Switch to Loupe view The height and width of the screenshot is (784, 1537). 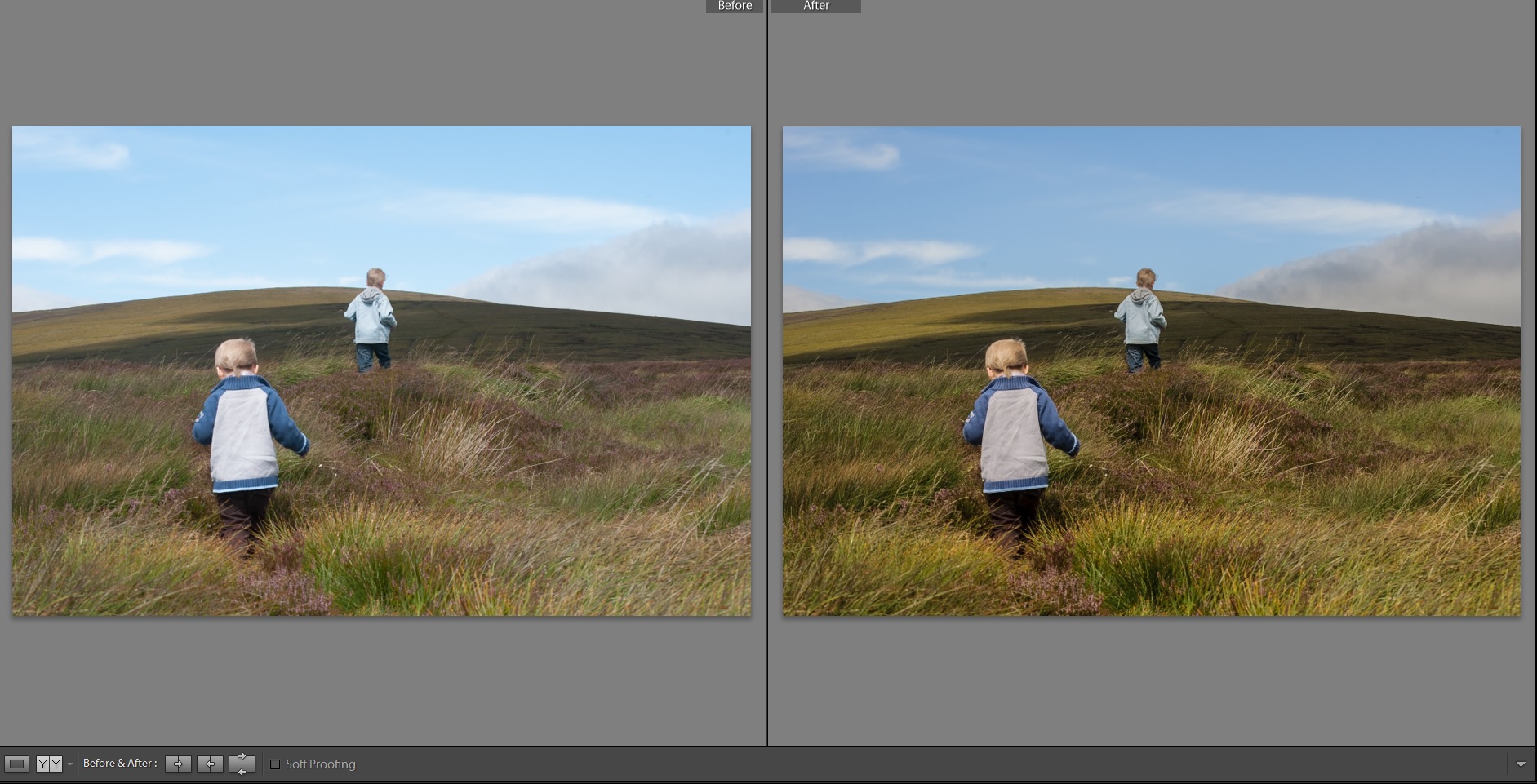(16, 764)
